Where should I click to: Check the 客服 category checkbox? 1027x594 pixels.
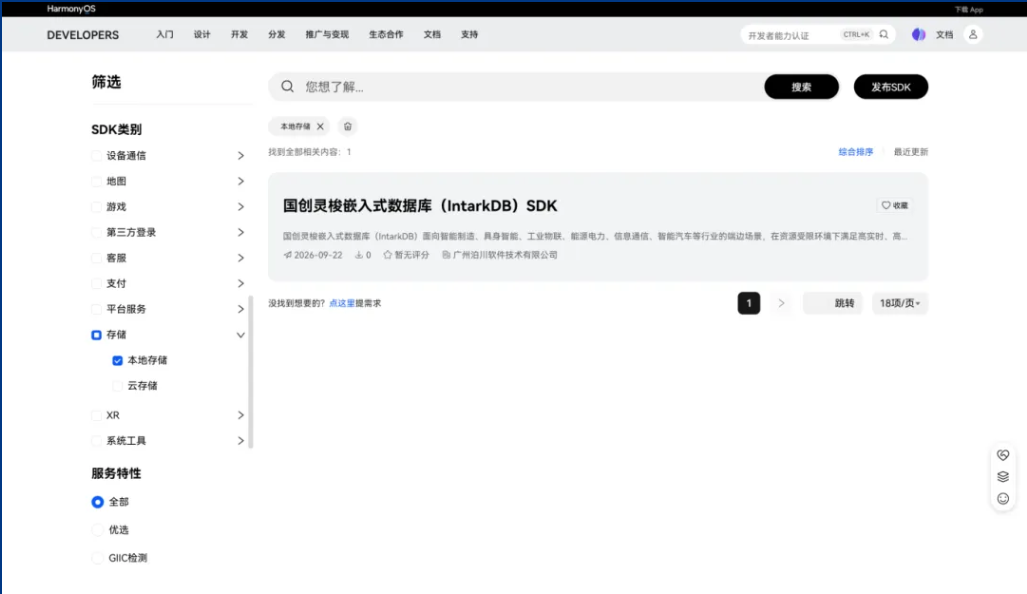96,258
